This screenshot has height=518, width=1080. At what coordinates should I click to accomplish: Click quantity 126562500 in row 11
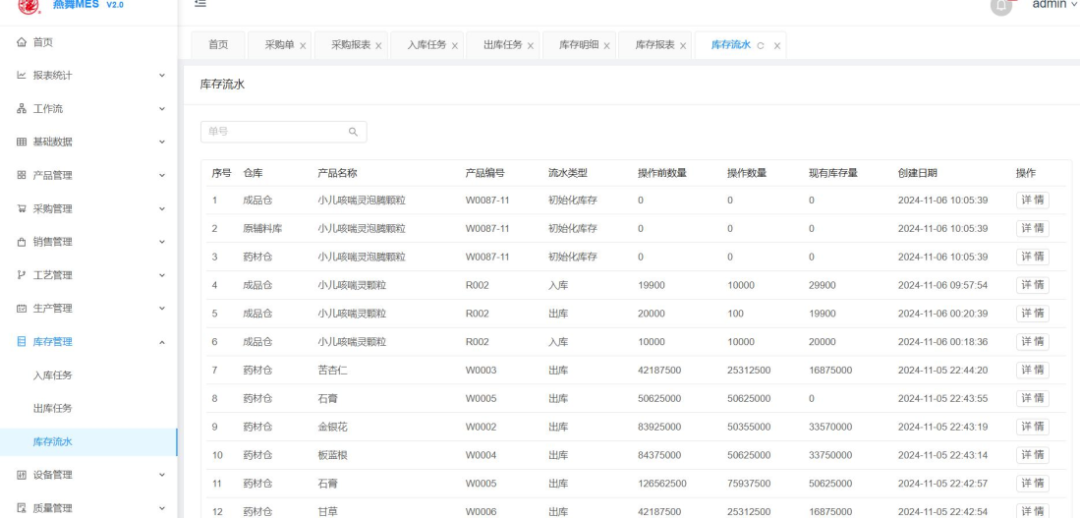662,484
